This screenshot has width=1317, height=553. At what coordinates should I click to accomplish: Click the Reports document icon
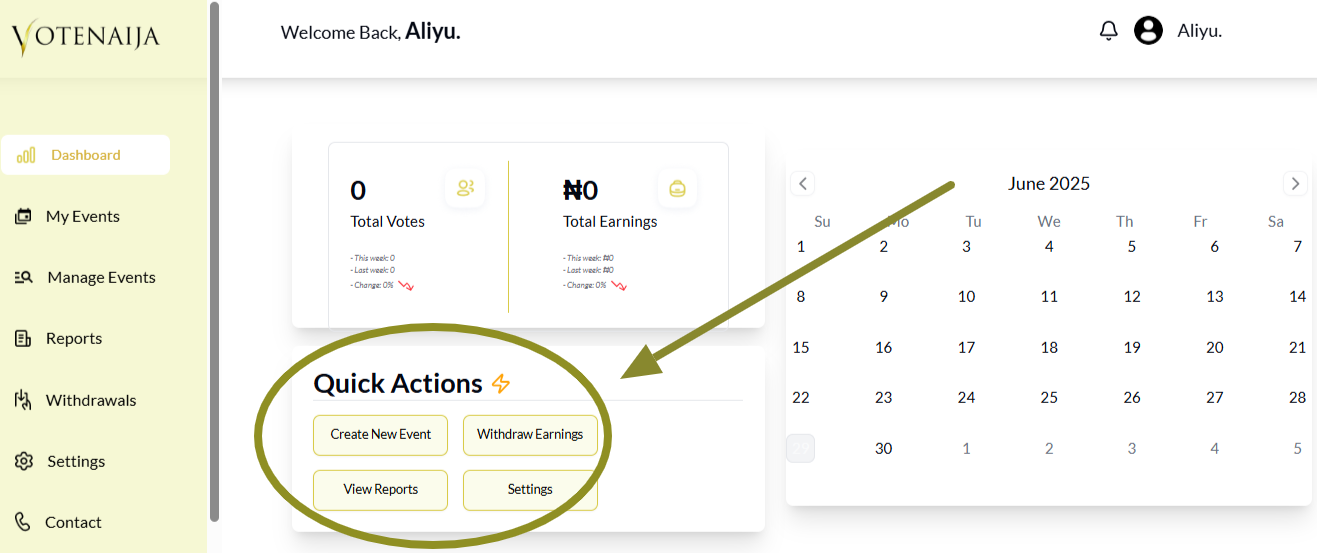[23, 339]
